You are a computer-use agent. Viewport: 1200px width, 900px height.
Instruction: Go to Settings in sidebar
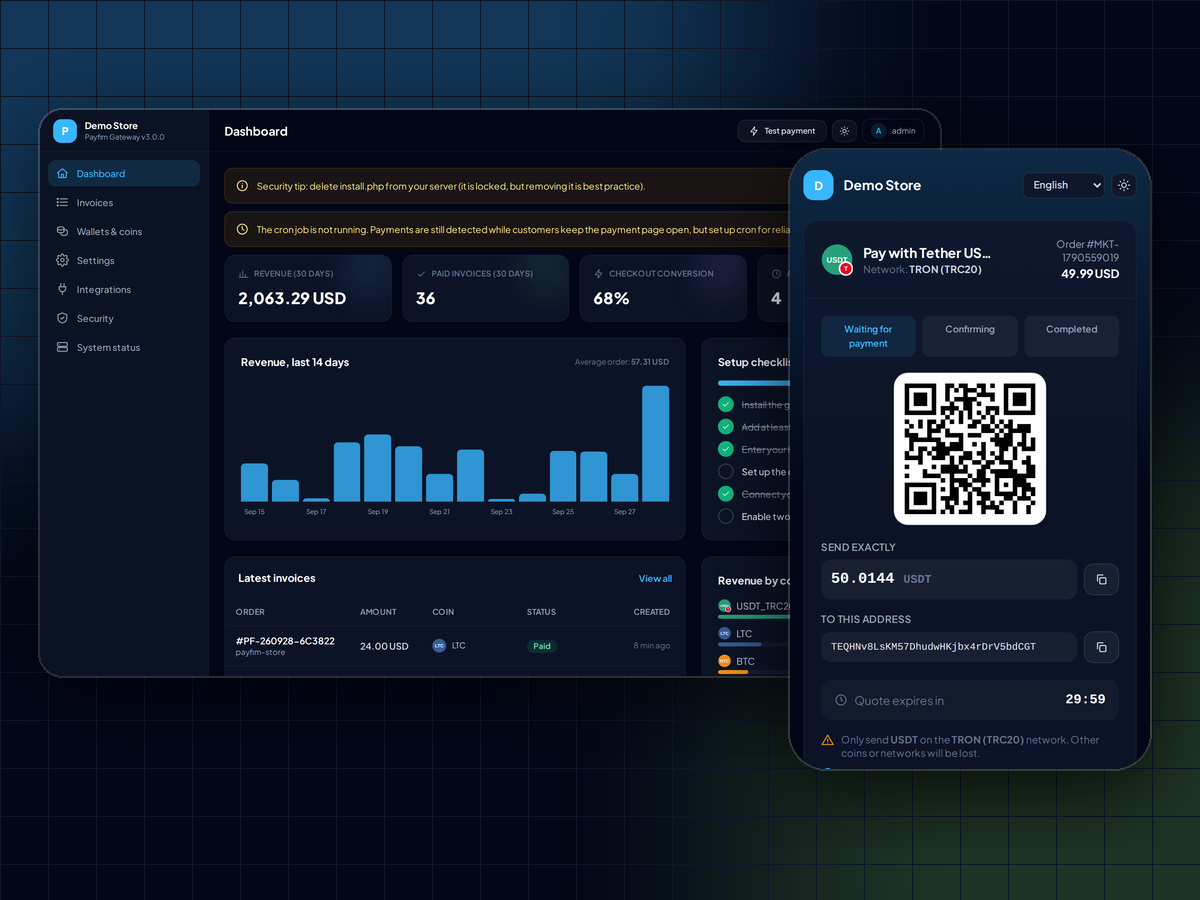click(x=124, y=260)
